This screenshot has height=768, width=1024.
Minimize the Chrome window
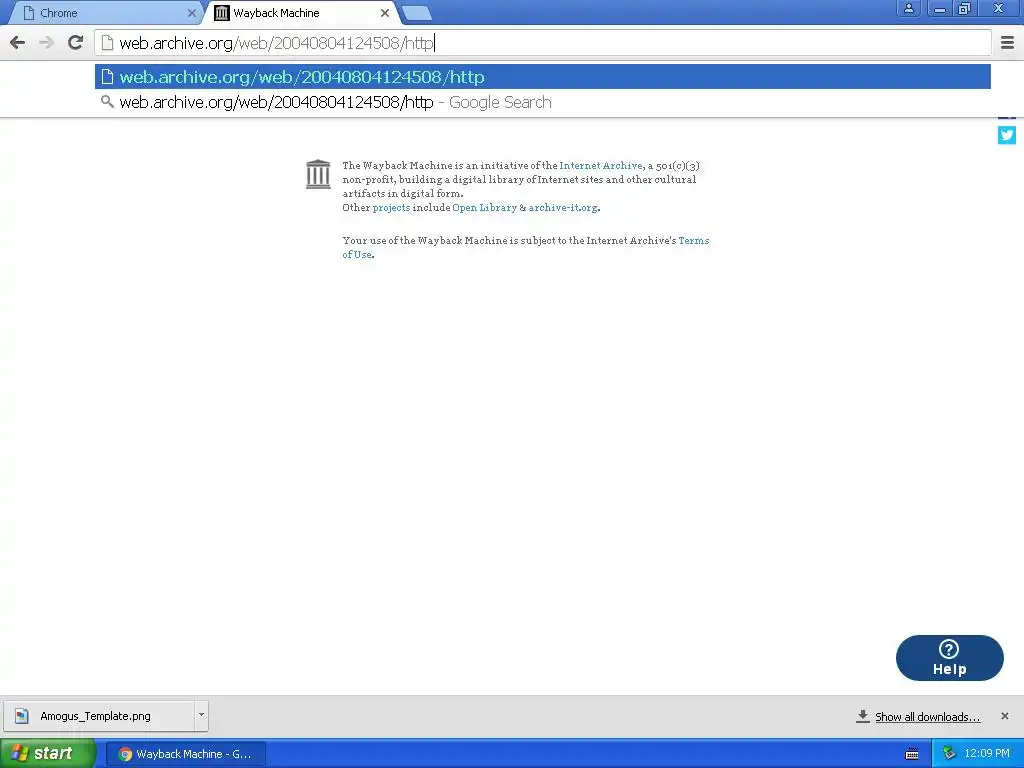(x=940, y=8)
